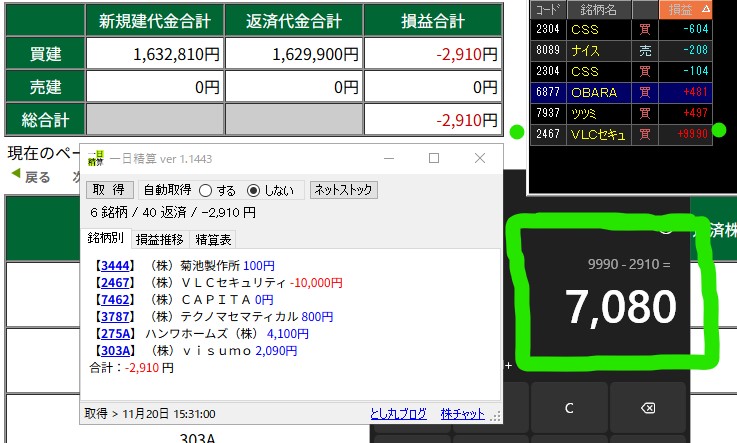Viewport: 737px width, 443px height.
Task: Click the 2467 VLCセキュリティ code link
Action: (116, 282)
